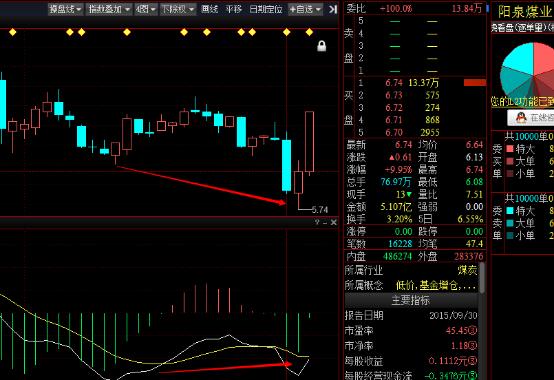Click the info panel vertical scrollbar
Image resolution: width=554 pixels, height=380 pixels.
click(482, 277)
